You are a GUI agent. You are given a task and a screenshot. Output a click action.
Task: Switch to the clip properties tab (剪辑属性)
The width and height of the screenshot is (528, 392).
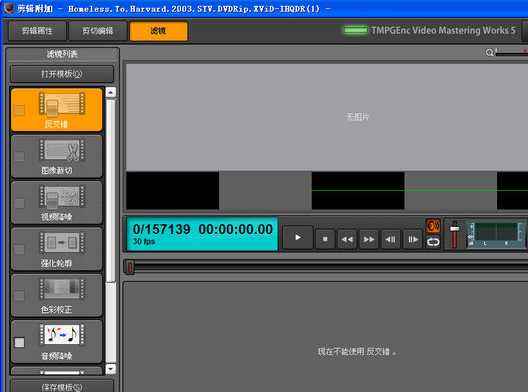pos(37,31)
